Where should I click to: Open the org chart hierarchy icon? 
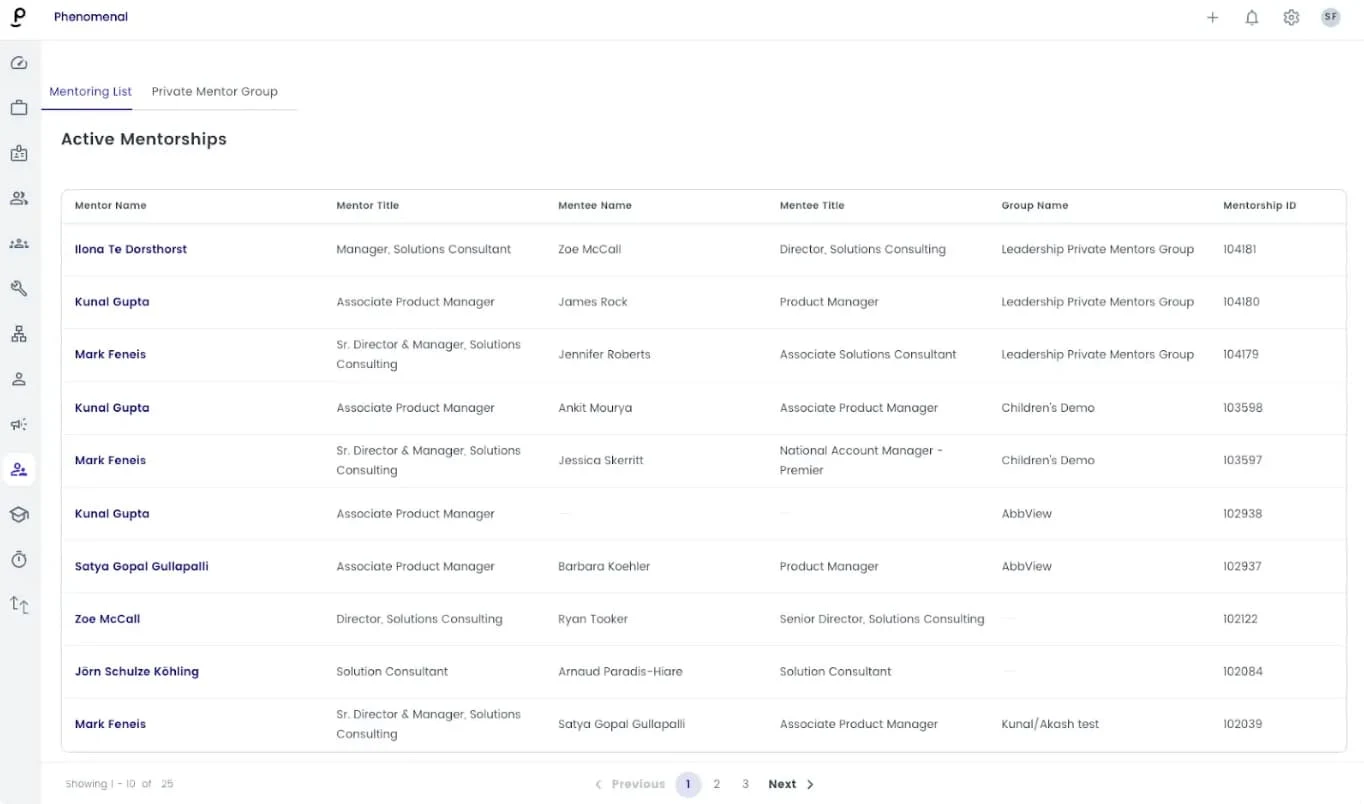pos(19,334)
